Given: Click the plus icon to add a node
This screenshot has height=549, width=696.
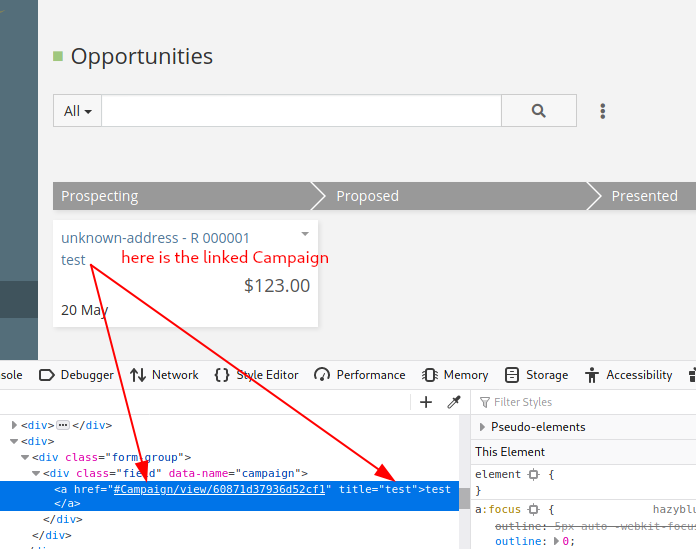Looking at the screenshot, I should pyautogui.click(x=426, y=402).
